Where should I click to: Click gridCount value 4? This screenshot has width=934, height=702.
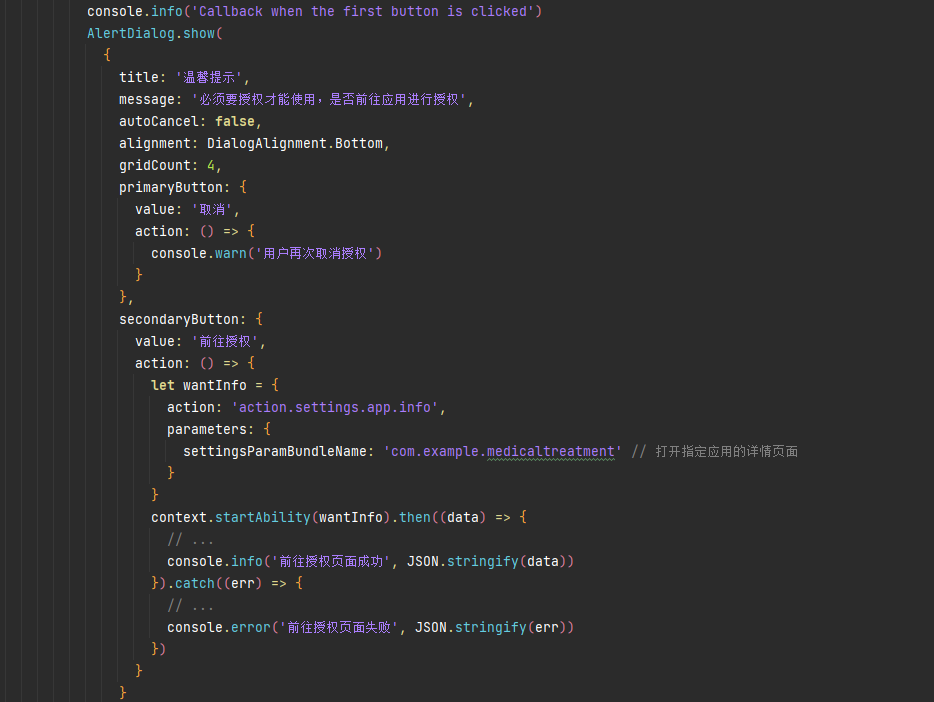(x=211, y=166)
